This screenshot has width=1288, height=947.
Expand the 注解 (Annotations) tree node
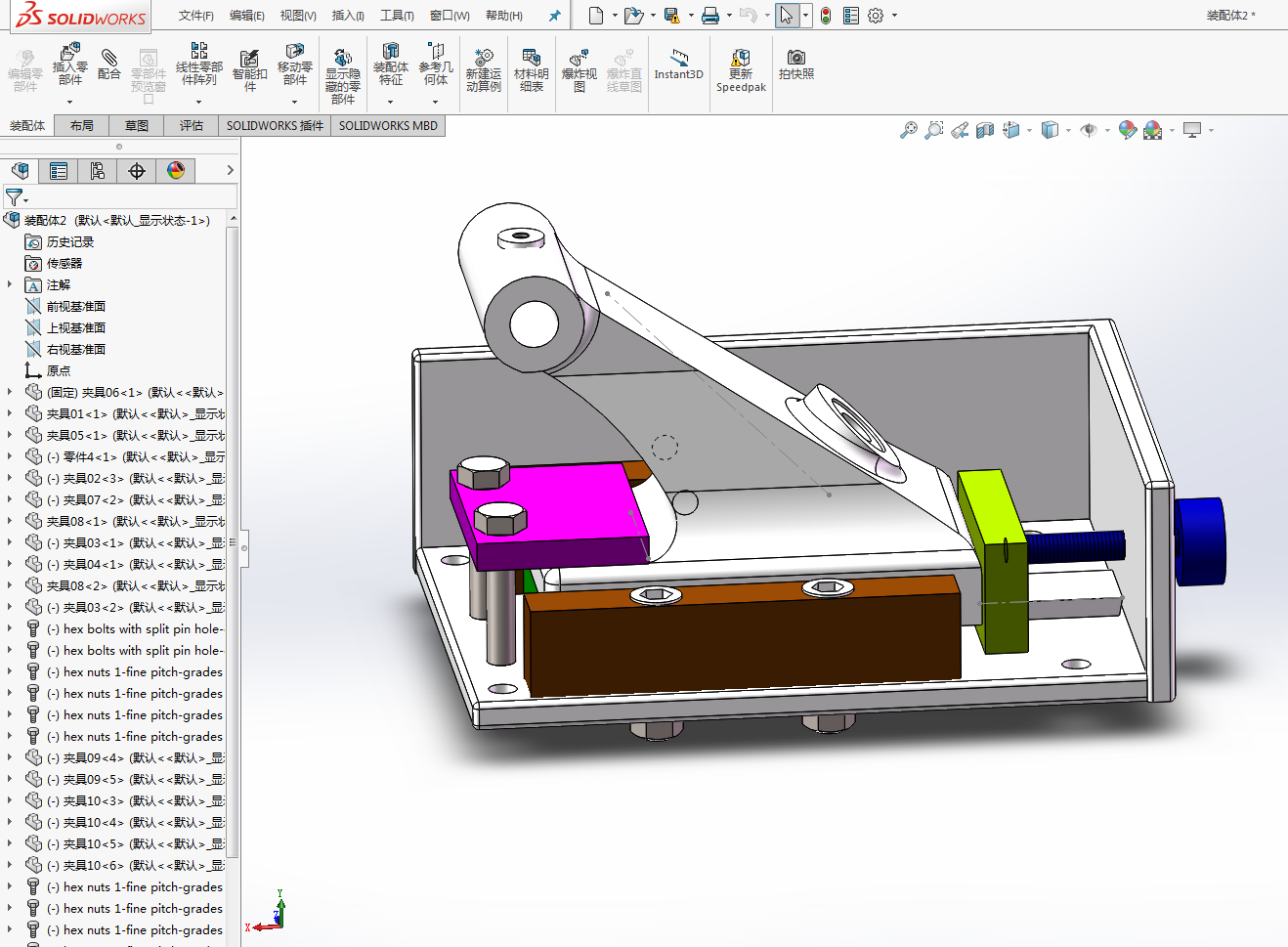(10, 284)
